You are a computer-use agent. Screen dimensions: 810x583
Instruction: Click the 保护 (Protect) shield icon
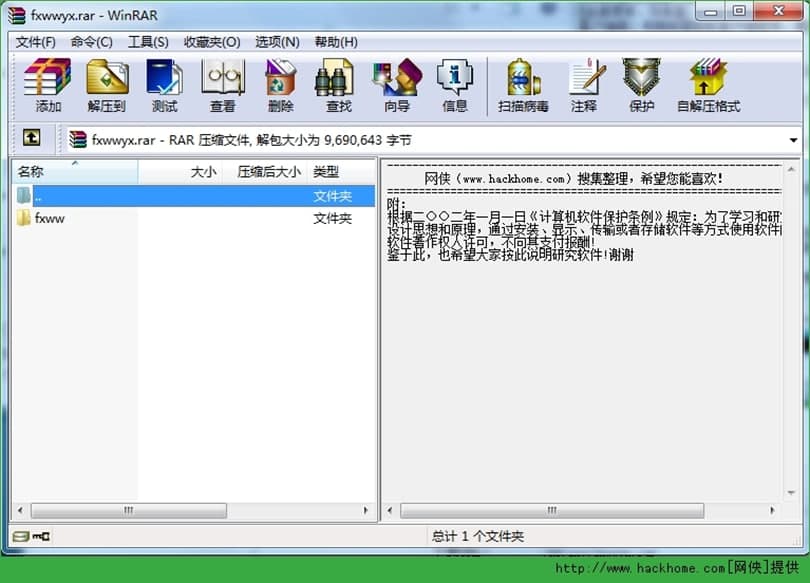click(x=641, y=84)
